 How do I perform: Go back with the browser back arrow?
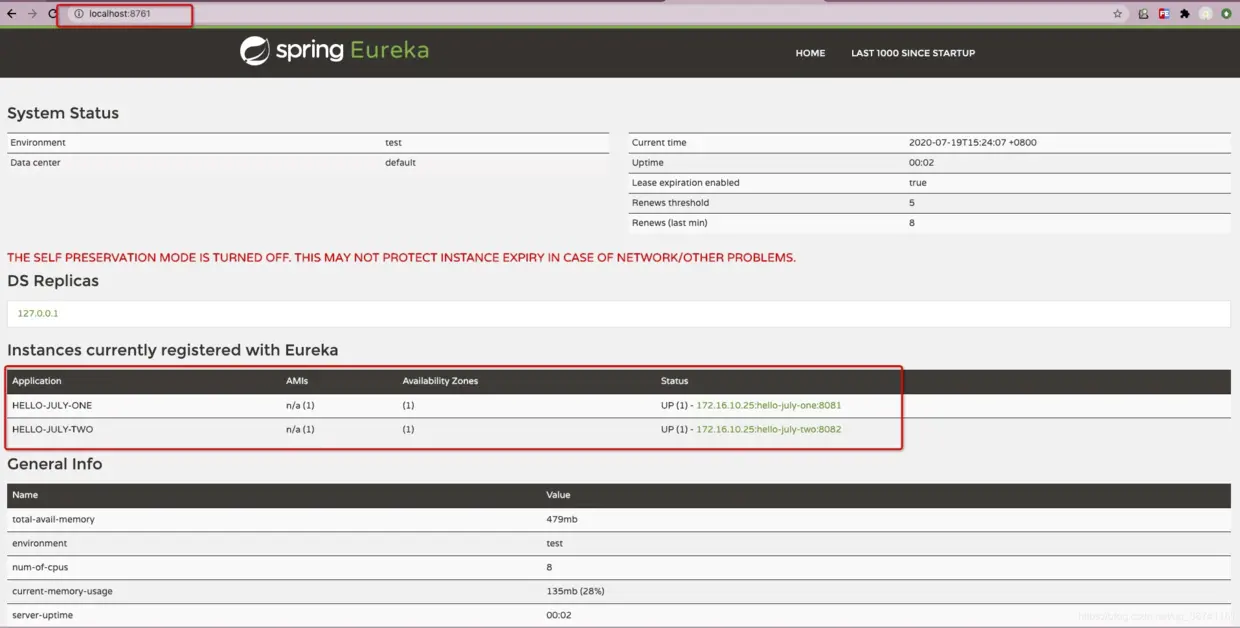click(11, 14)
